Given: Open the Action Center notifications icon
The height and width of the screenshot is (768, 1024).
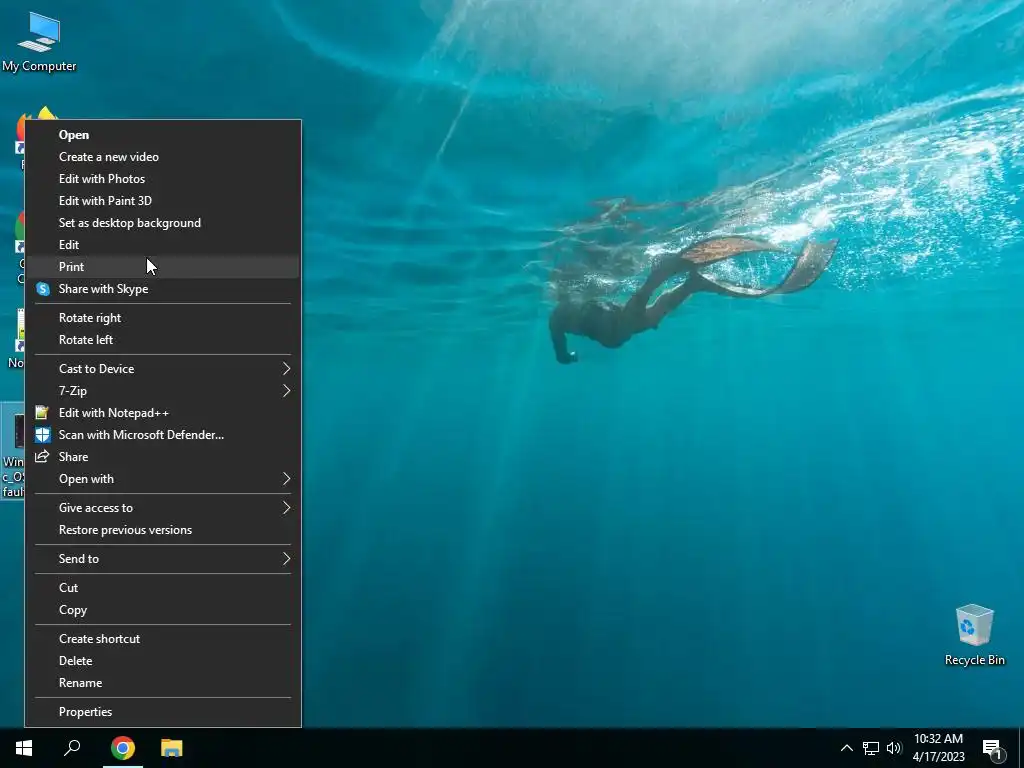Looking at the screenshot, I should pyautogui.click(x=993, y=749).
